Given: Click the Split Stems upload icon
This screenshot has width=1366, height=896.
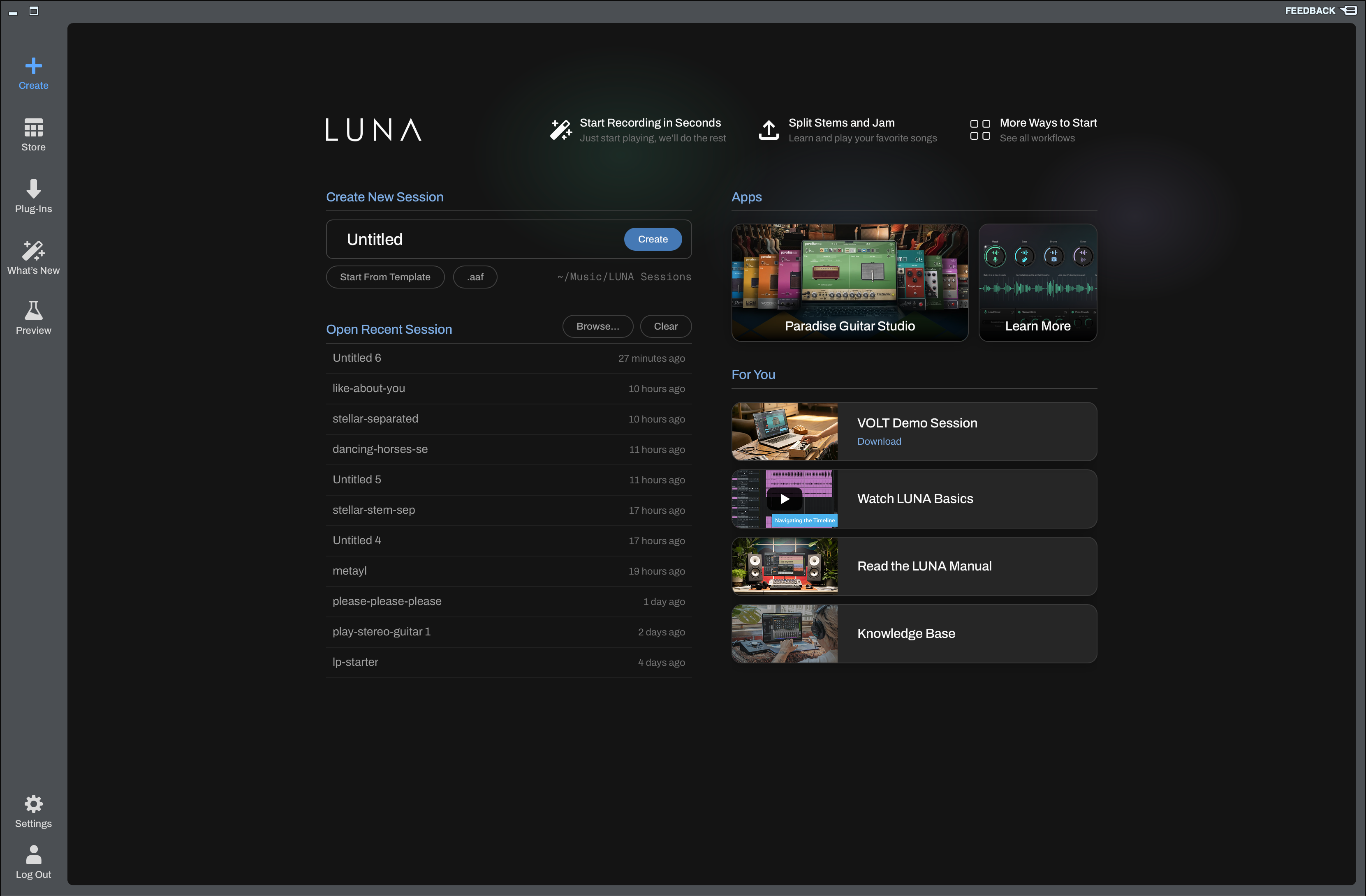Looking at the screenshot, I should point(769,129).
